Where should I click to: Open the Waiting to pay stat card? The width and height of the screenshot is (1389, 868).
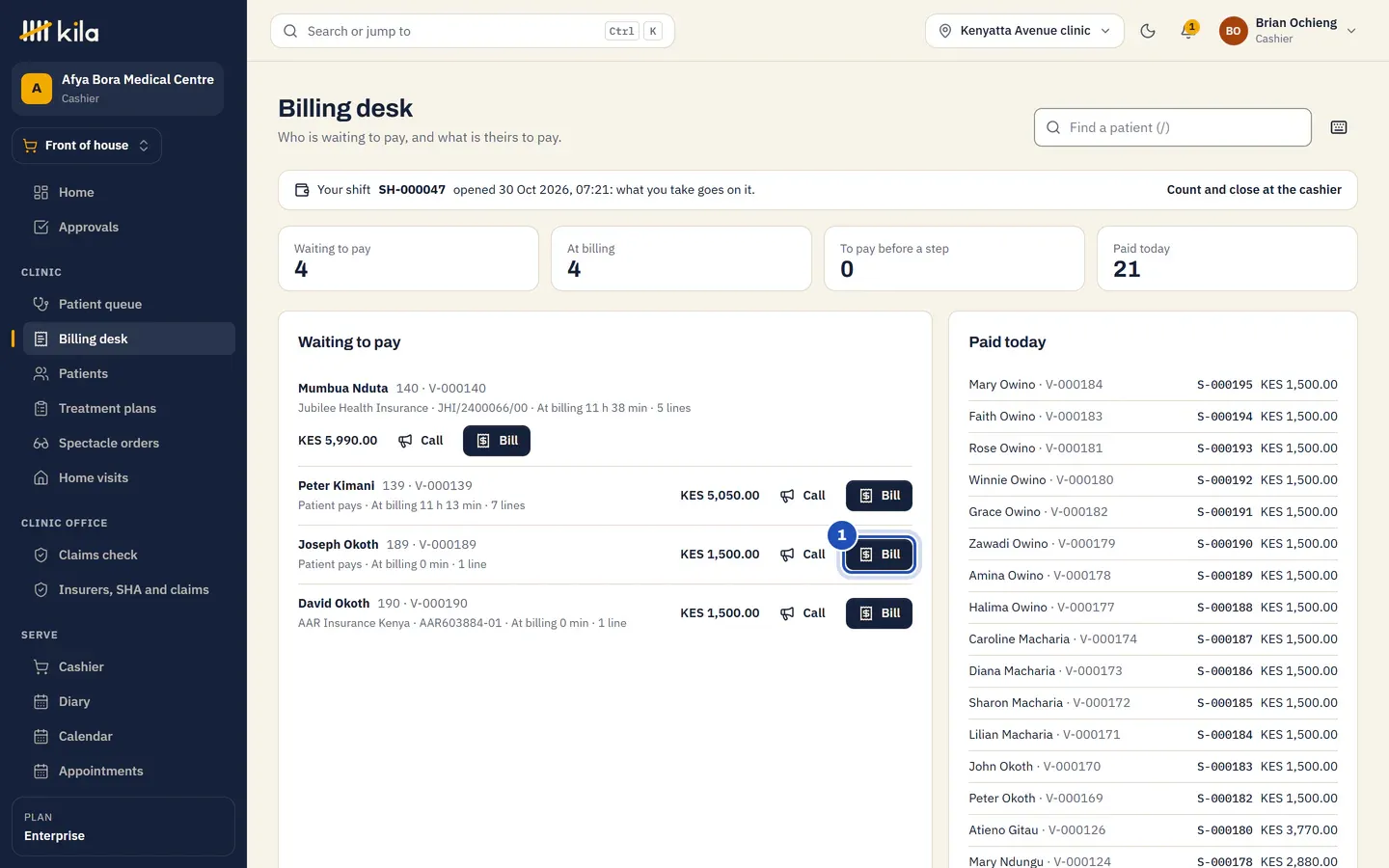coord(408,258)
